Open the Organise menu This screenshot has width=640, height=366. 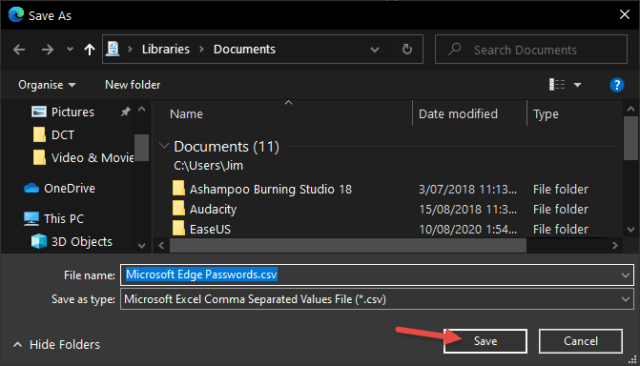(x=47, y=85)
